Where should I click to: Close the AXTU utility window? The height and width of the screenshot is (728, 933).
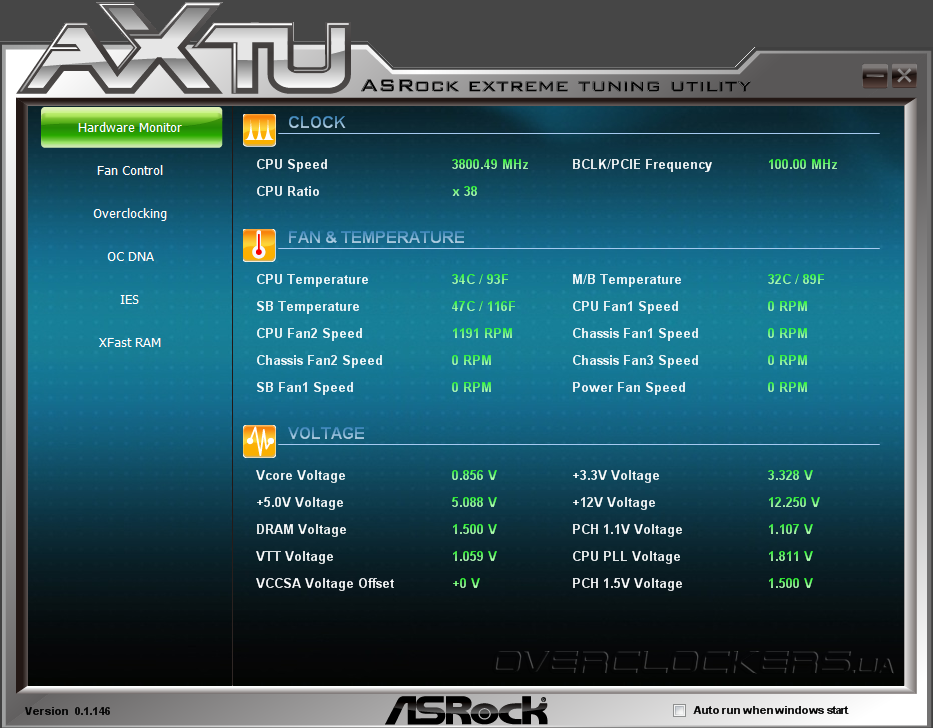(904, 76)
